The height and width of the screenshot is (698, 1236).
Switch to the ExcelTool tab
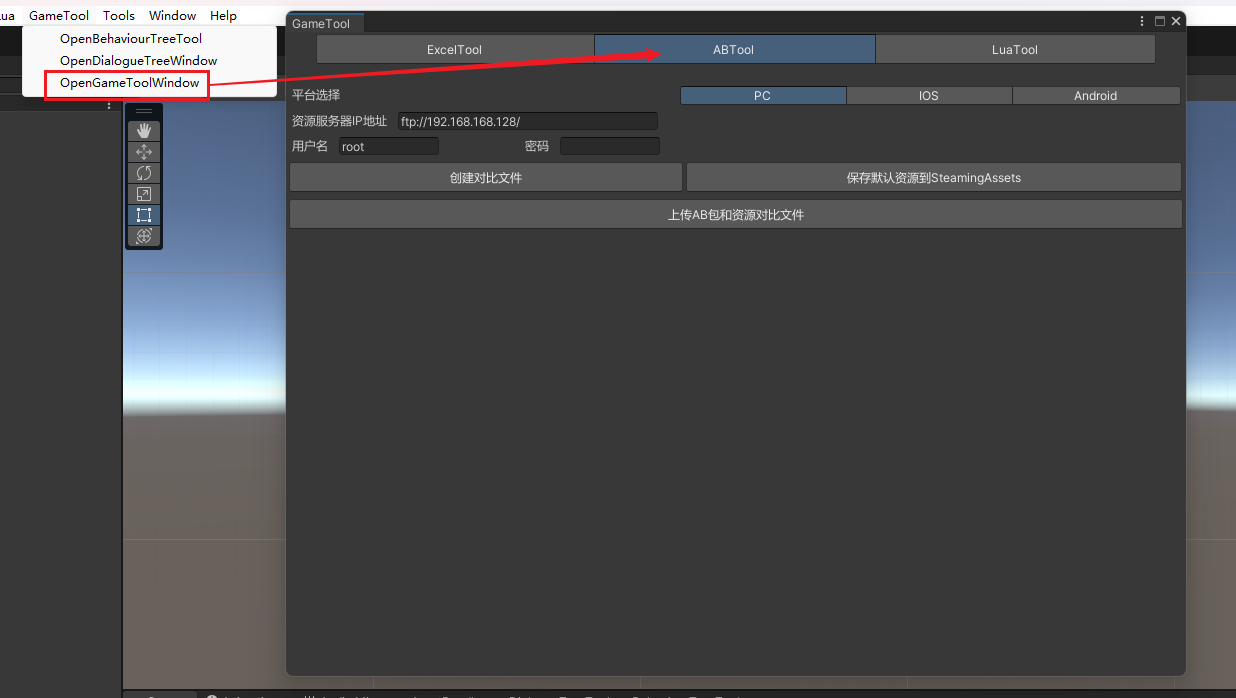point(454,48)
